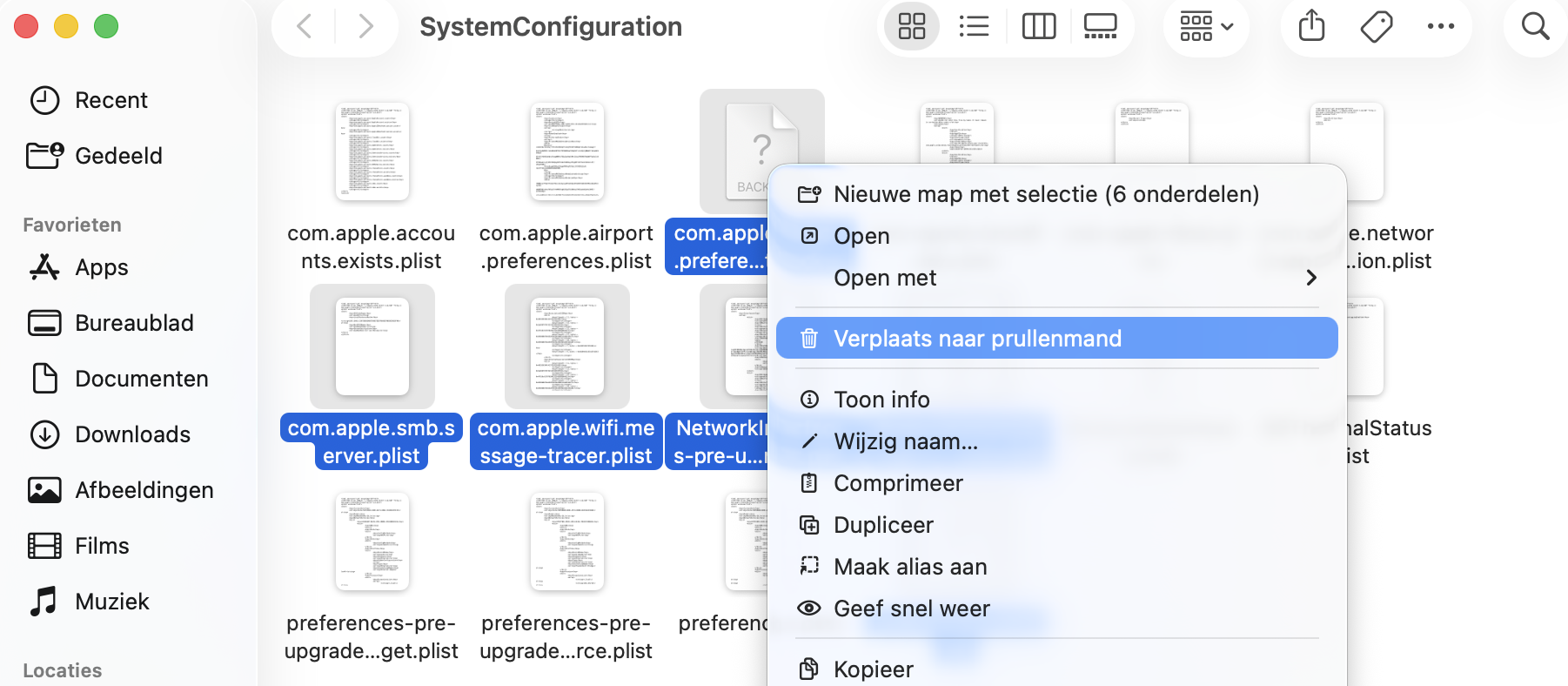Screen dimensions: 1568x686
Task: Click the Afbeeldingen picture icon
Action: [44, 490]
